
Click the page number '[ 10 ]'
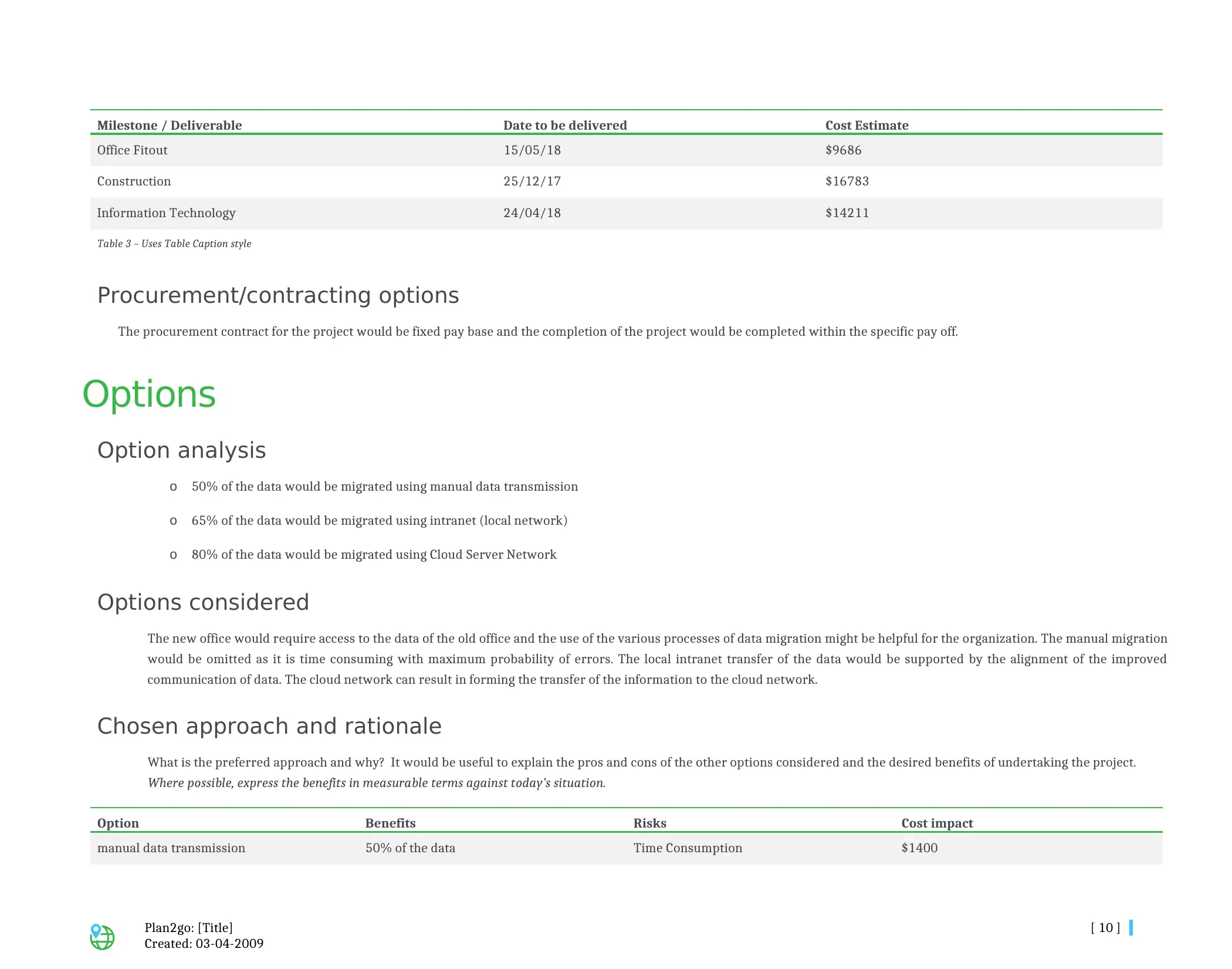tap(1105, 928)
